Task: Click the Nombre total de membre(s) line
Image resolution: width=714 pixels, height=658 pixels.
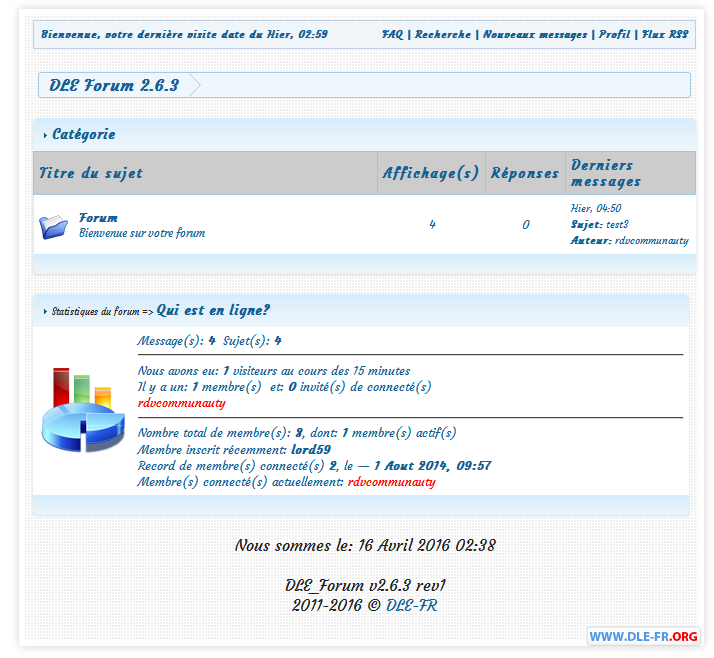Action: coord(297,433)
